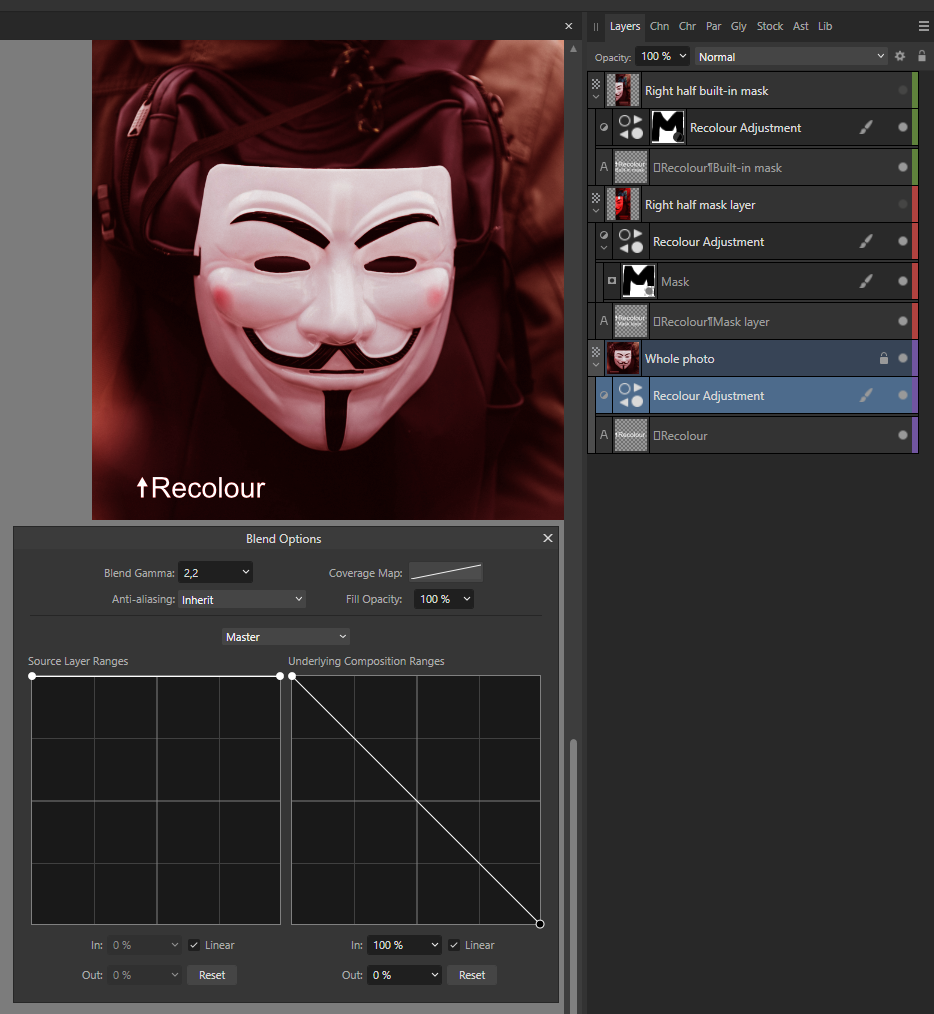
Task: Click M mask thumbnail on green Recolour Adjustment
Action: (668, 127)
